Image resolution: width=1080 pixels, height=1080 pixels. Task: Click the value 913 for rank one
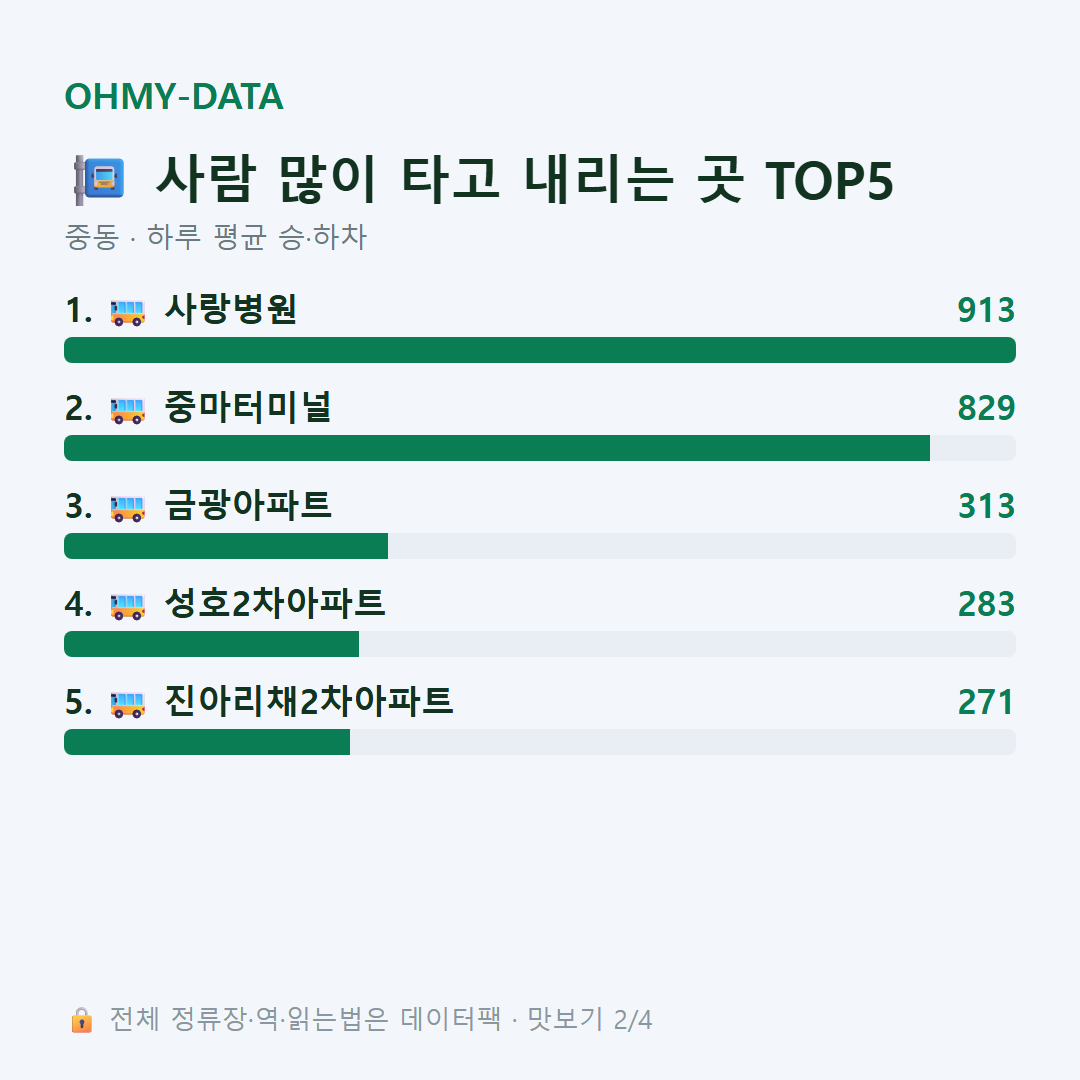986,310
